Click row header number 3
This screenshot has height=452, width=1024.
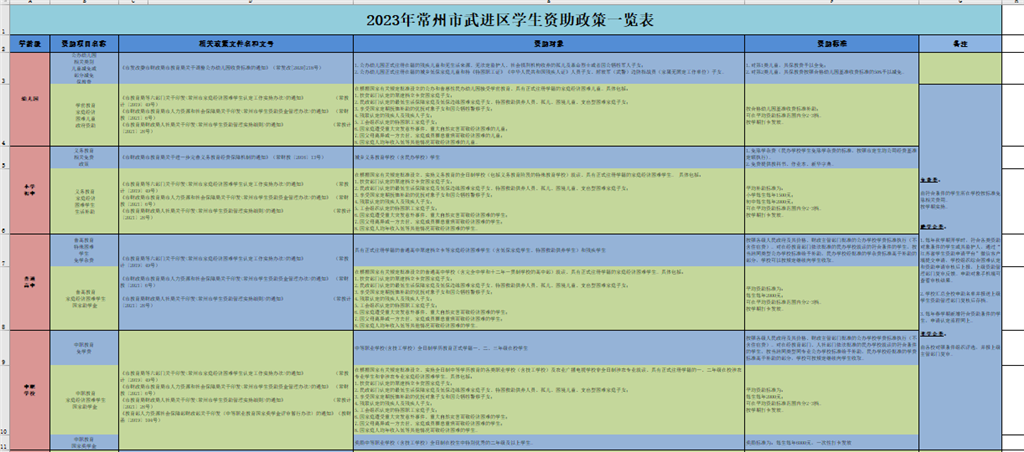5,69
